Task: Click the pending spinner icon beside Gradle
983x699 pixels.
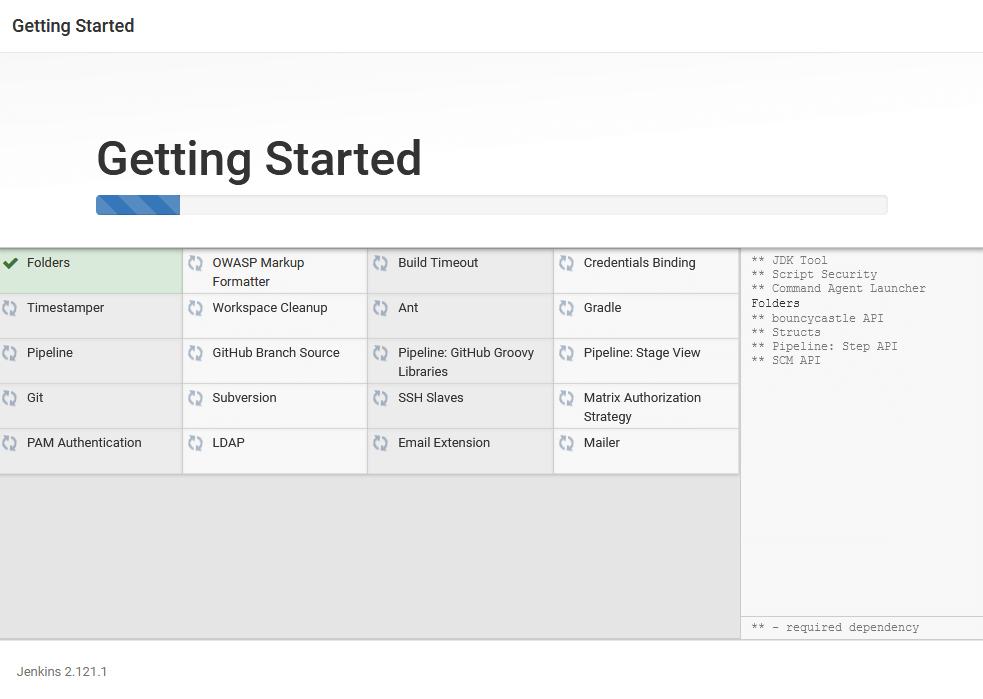Action: coord(566,308)
